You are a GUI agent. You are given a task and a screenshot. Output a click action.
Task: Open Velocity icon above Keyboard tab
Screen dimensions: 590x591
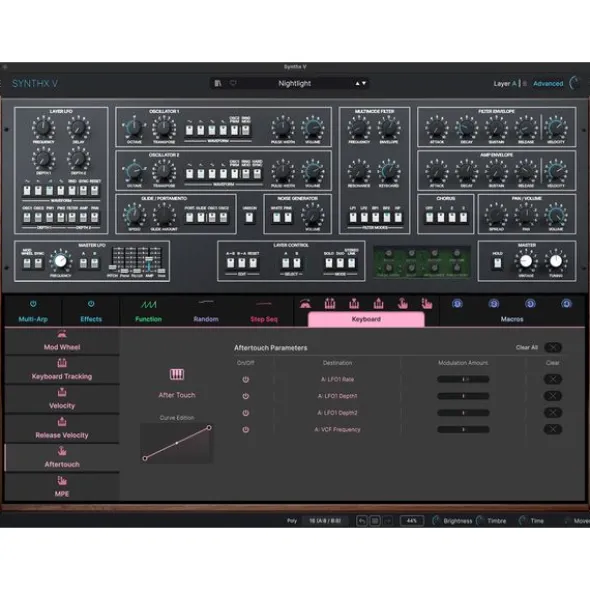click(x=354, y=303)
